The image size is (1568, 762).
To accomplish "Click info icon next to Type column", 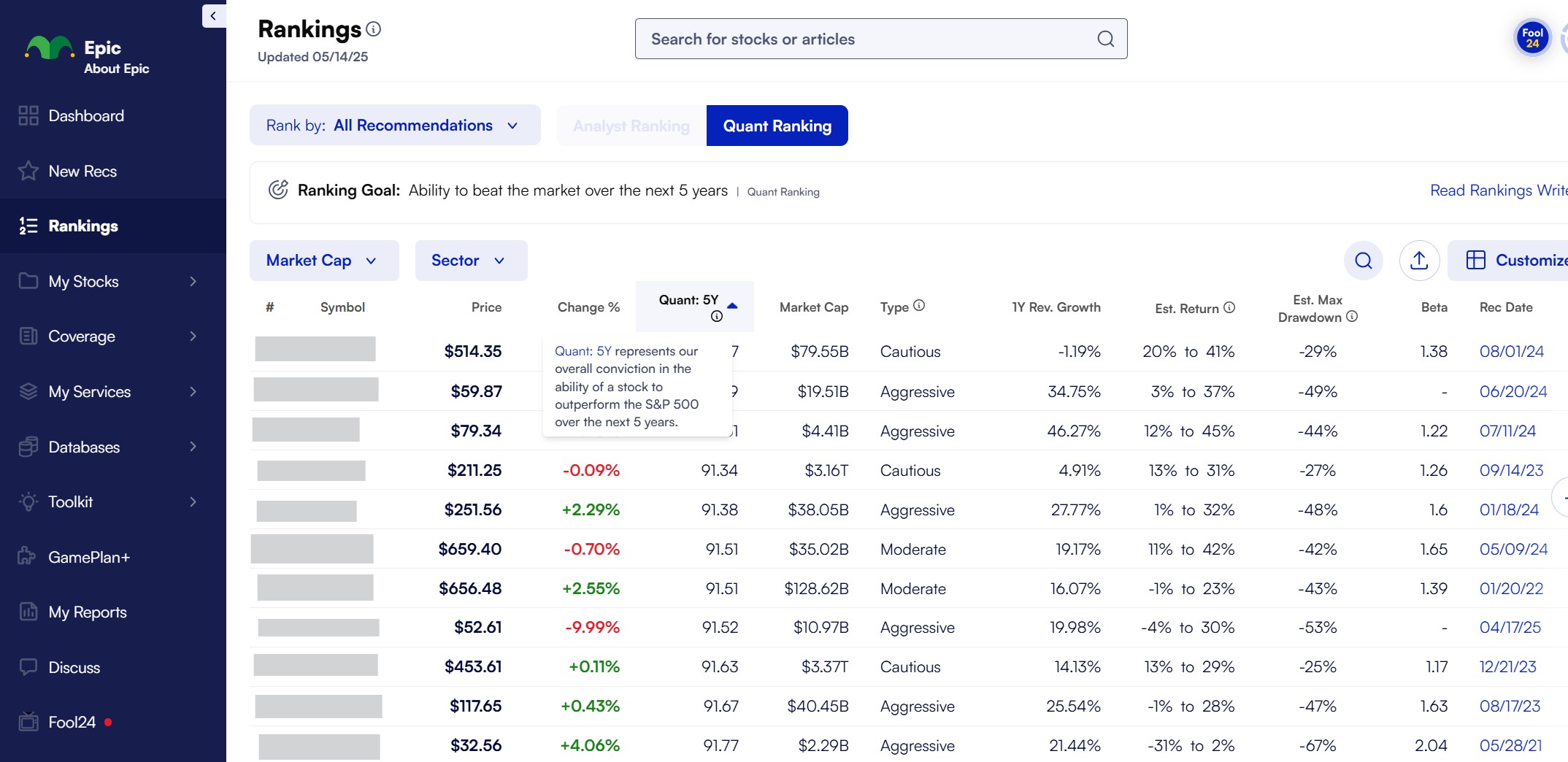I will (x=919, y=306).
